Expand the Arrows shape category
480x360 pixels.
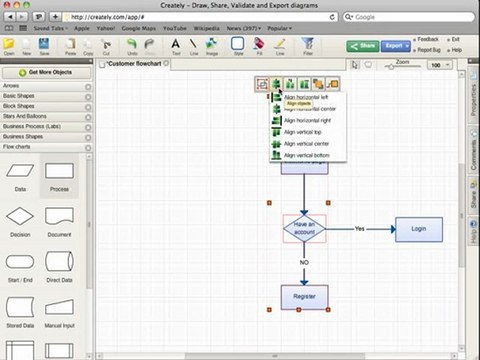click(x=46, y=86)
